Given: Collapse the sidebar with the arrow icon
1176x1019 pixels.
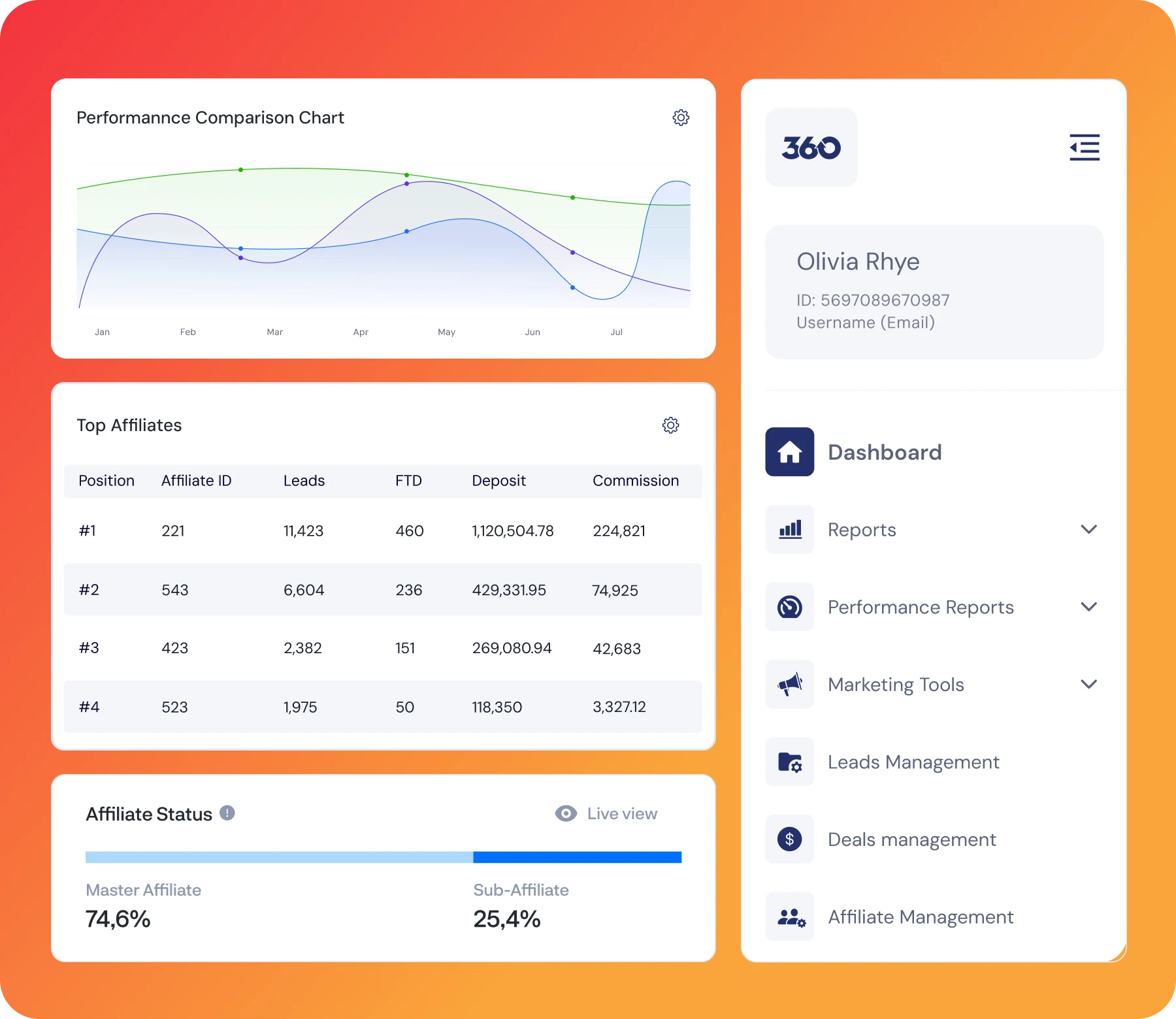Looking at the screenshot, I should tap(1084, 148).
